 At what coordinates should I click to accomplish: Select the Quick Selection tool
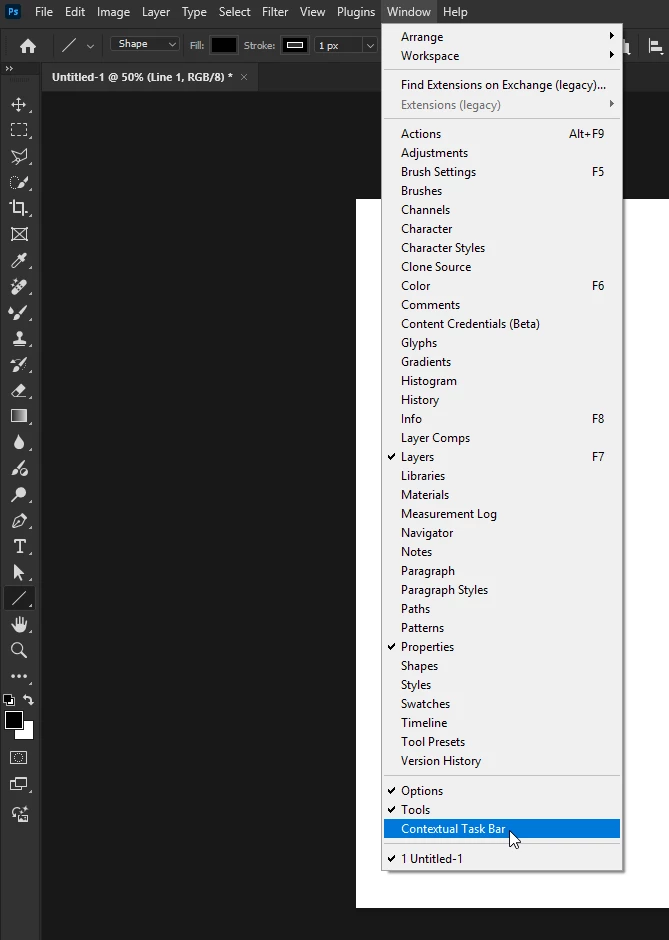click(19, 182)
